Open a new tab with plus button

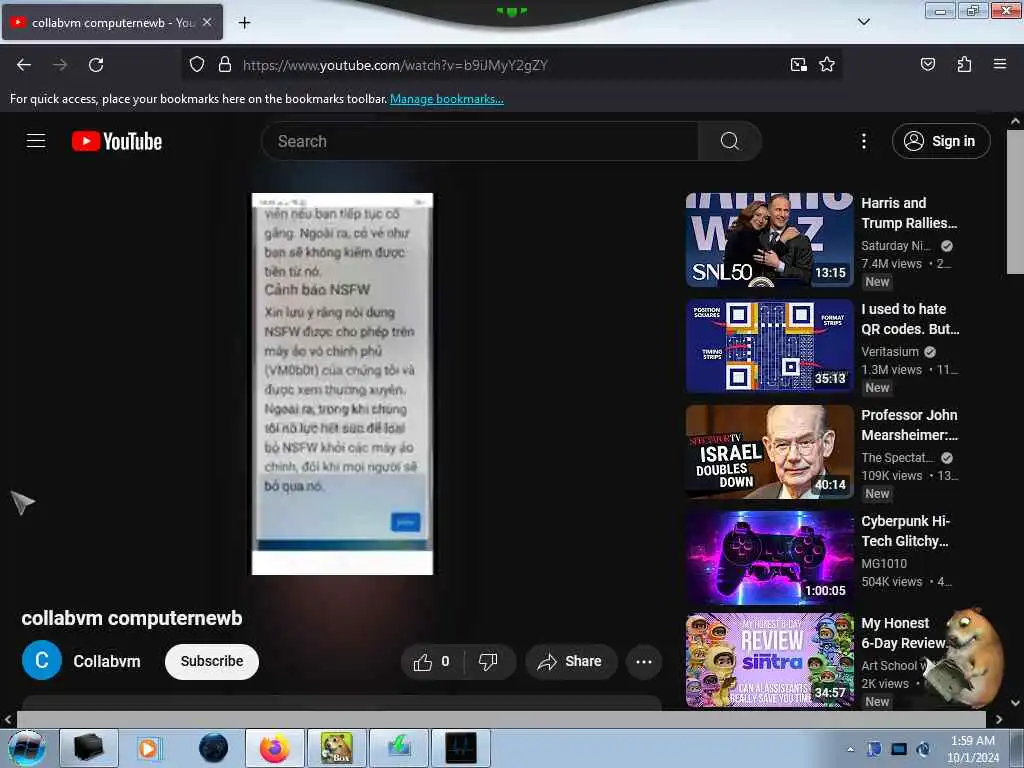[x=244, y=23]
